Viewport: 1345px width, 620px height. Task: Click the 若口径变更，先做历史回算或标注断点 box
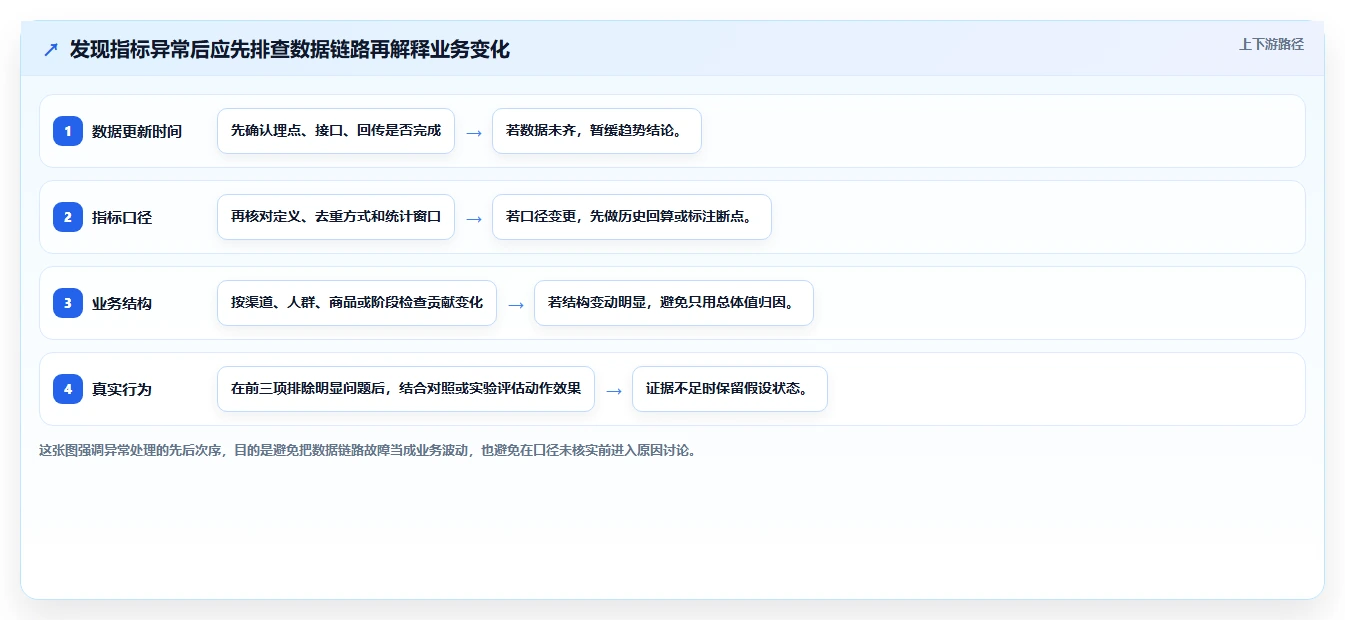pyautogui.click(x=632, y=217)
